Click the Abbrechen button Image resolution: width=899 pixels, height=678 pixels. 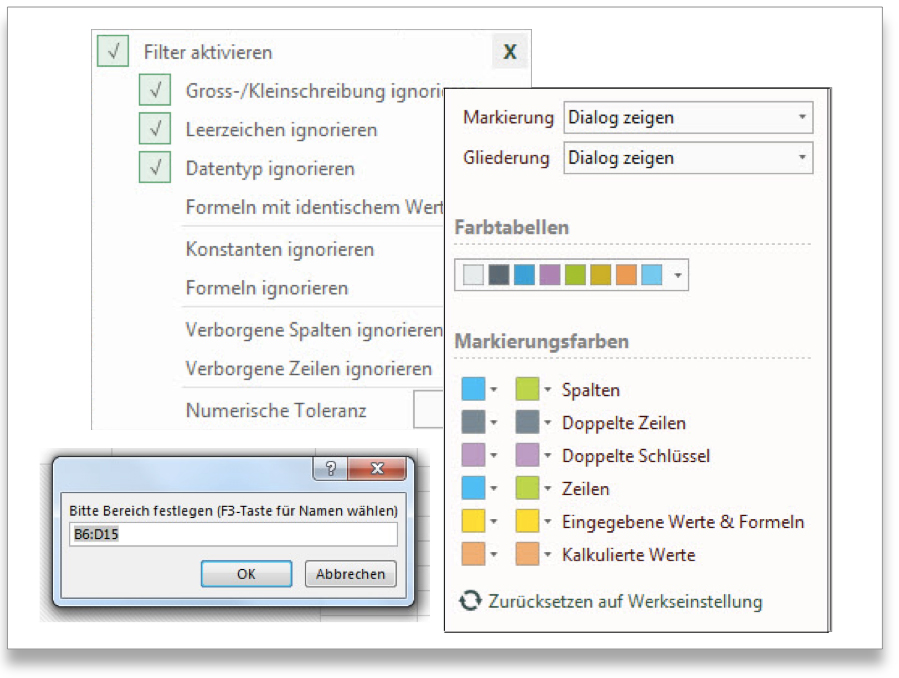(x=350, y=574)
